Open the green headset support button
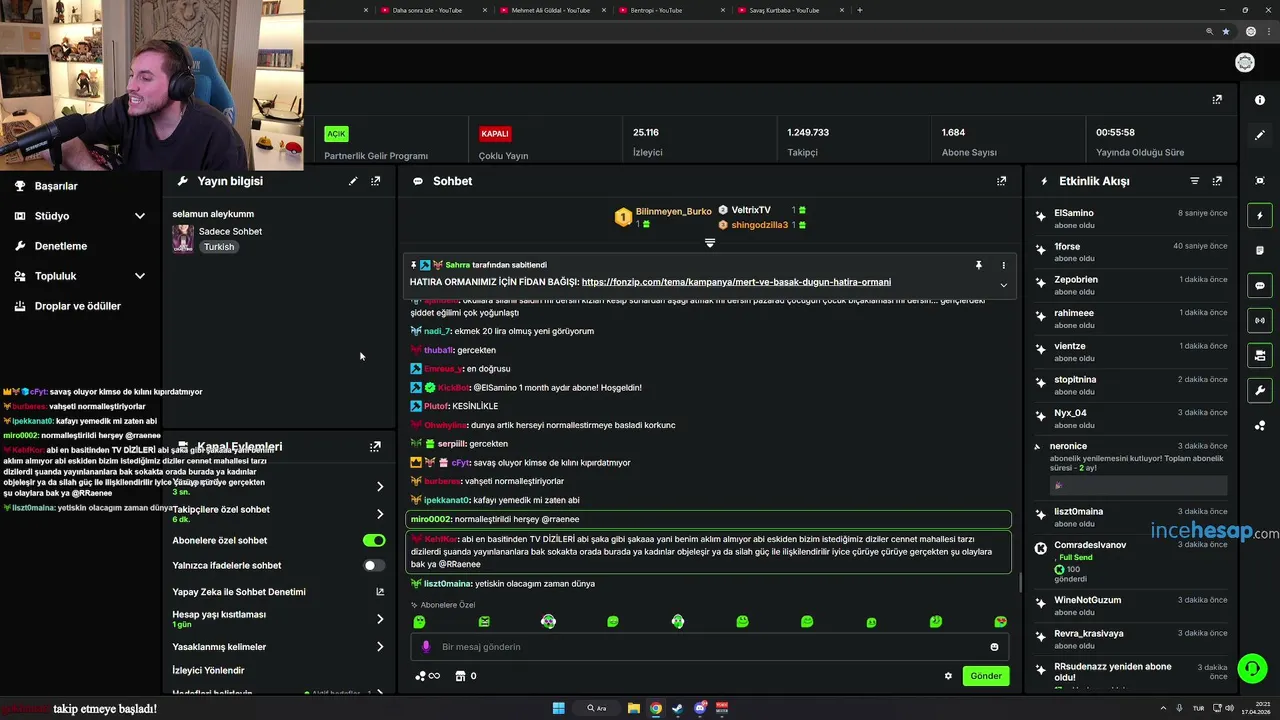The image size is (1280, 720). click(1252, 667)
